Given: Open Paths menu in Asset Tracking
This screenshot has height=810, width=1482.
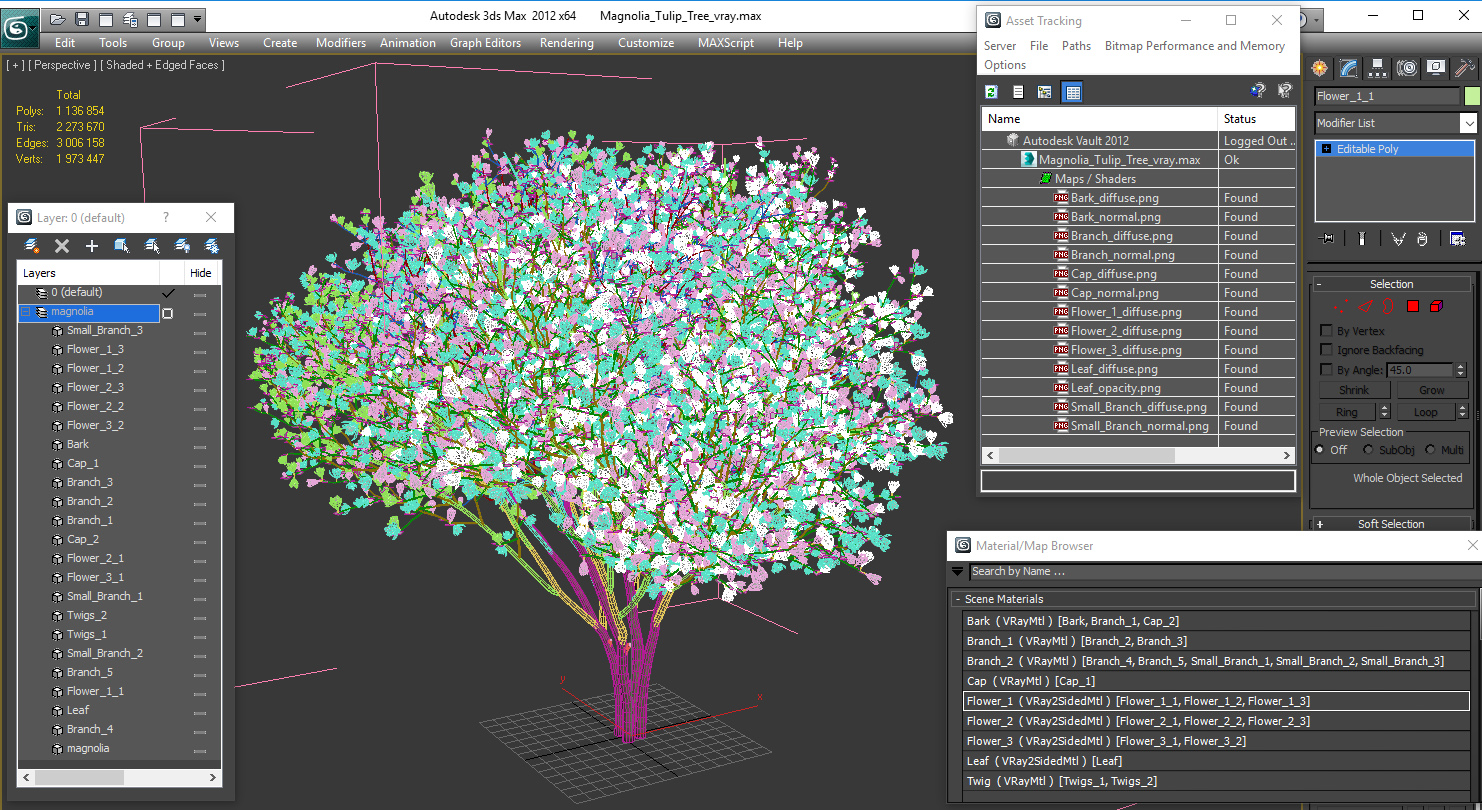Looking at the screenshot, I should click(x=1076, y=46).
